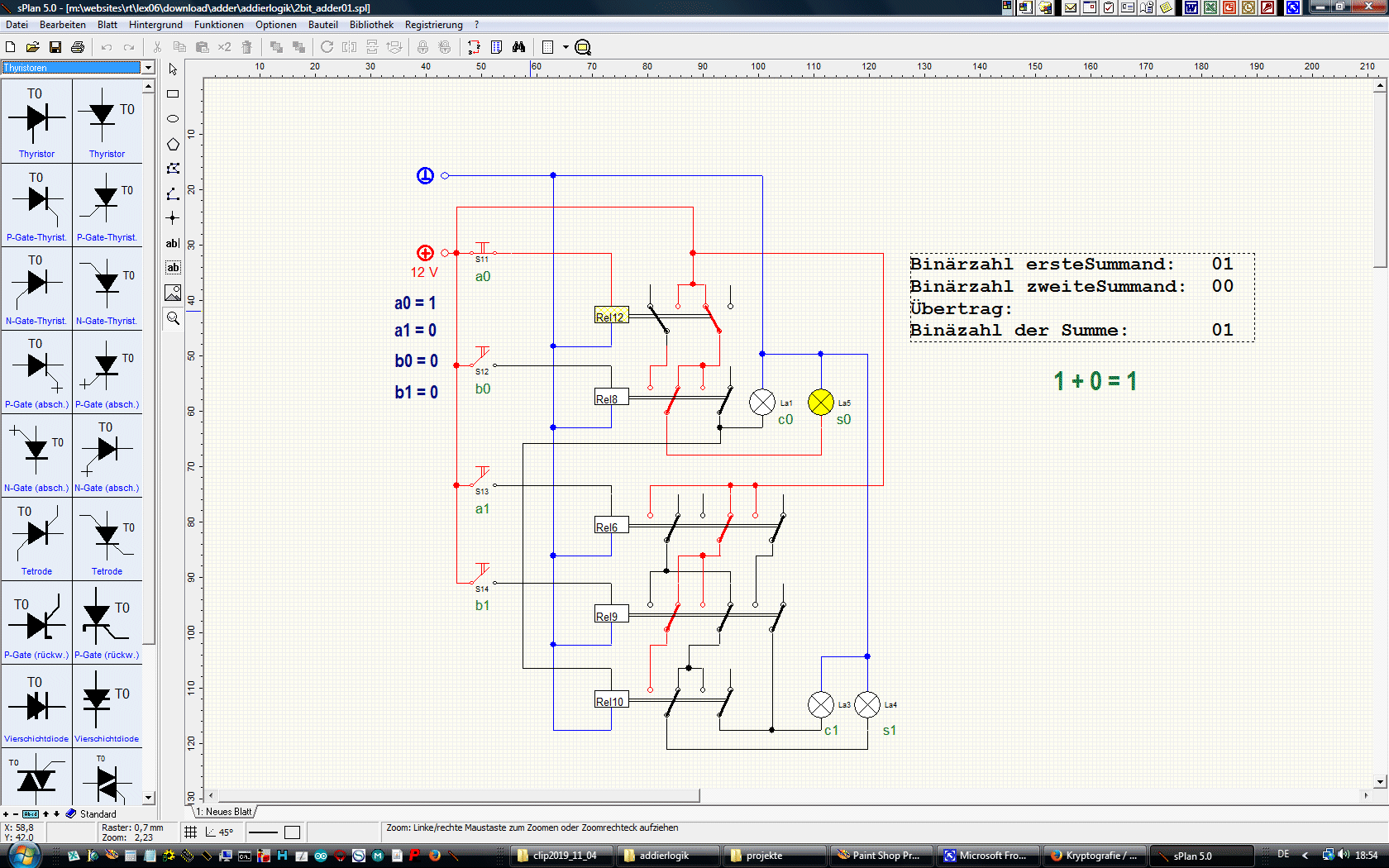Click the Bring to front icon
This screenshot has height=868, width=1389.
click(x=276, y=47)
